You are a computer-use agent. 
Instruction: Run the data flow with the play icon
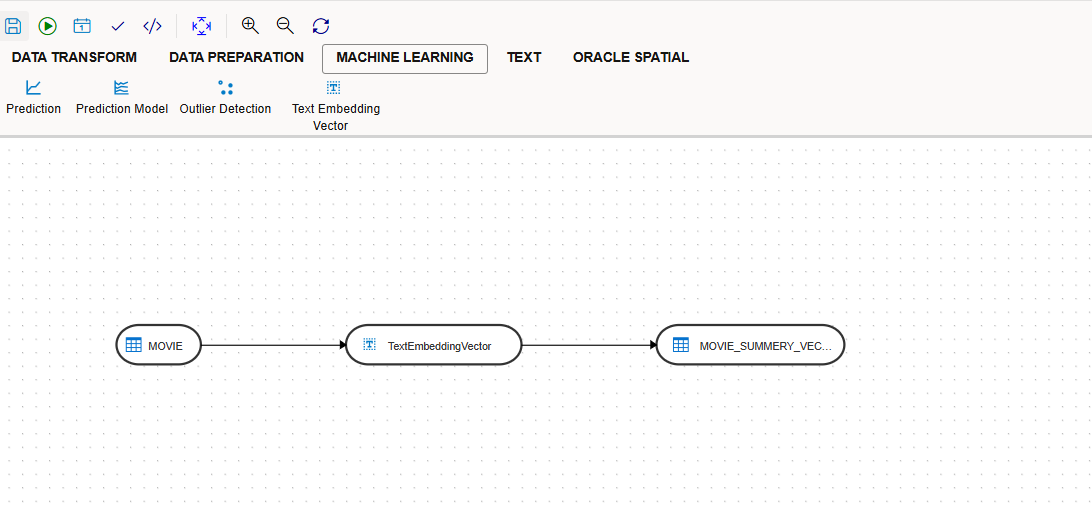click(x=47, y=26)
